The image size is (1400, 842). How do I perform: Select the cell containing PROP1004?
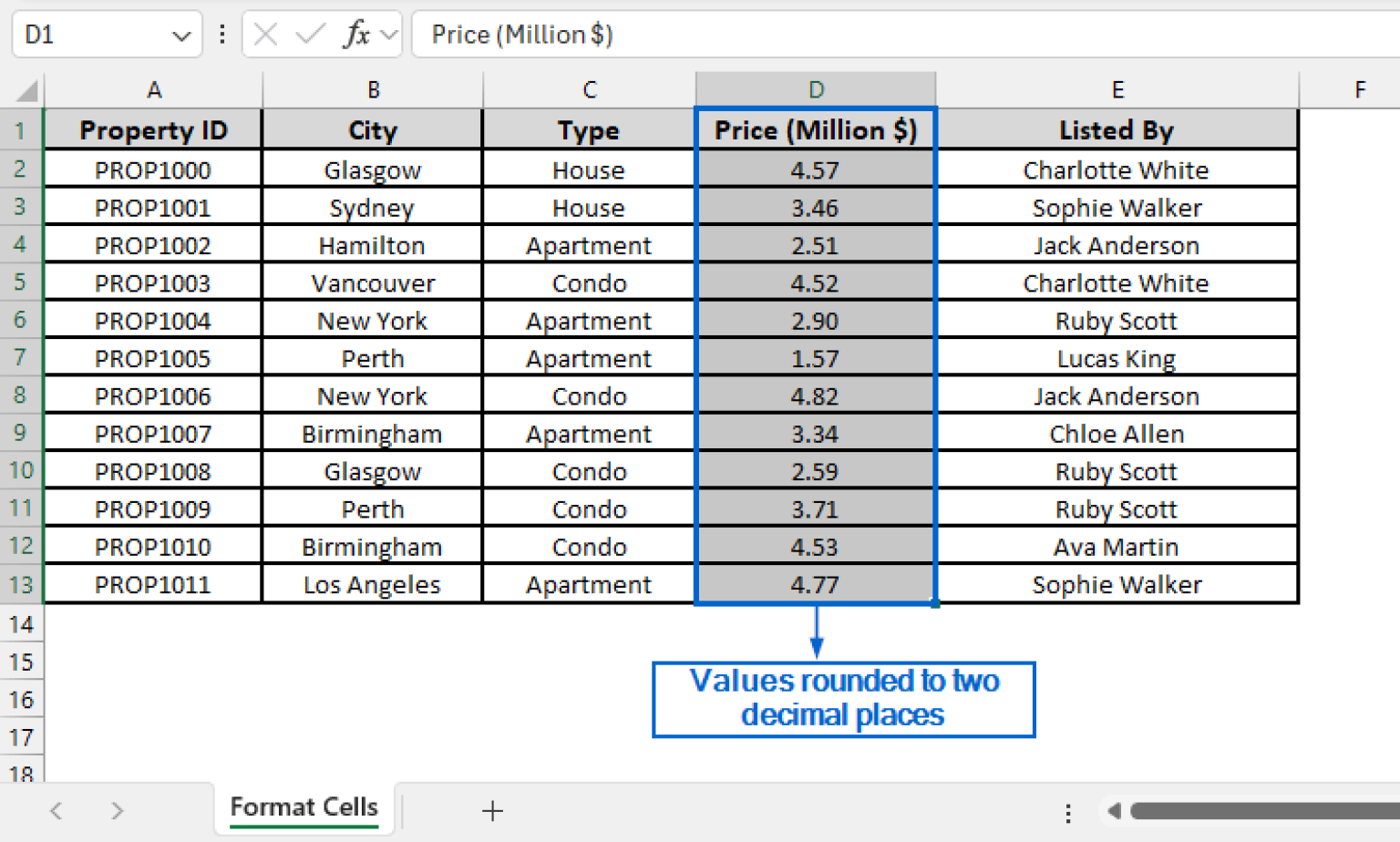152,320
